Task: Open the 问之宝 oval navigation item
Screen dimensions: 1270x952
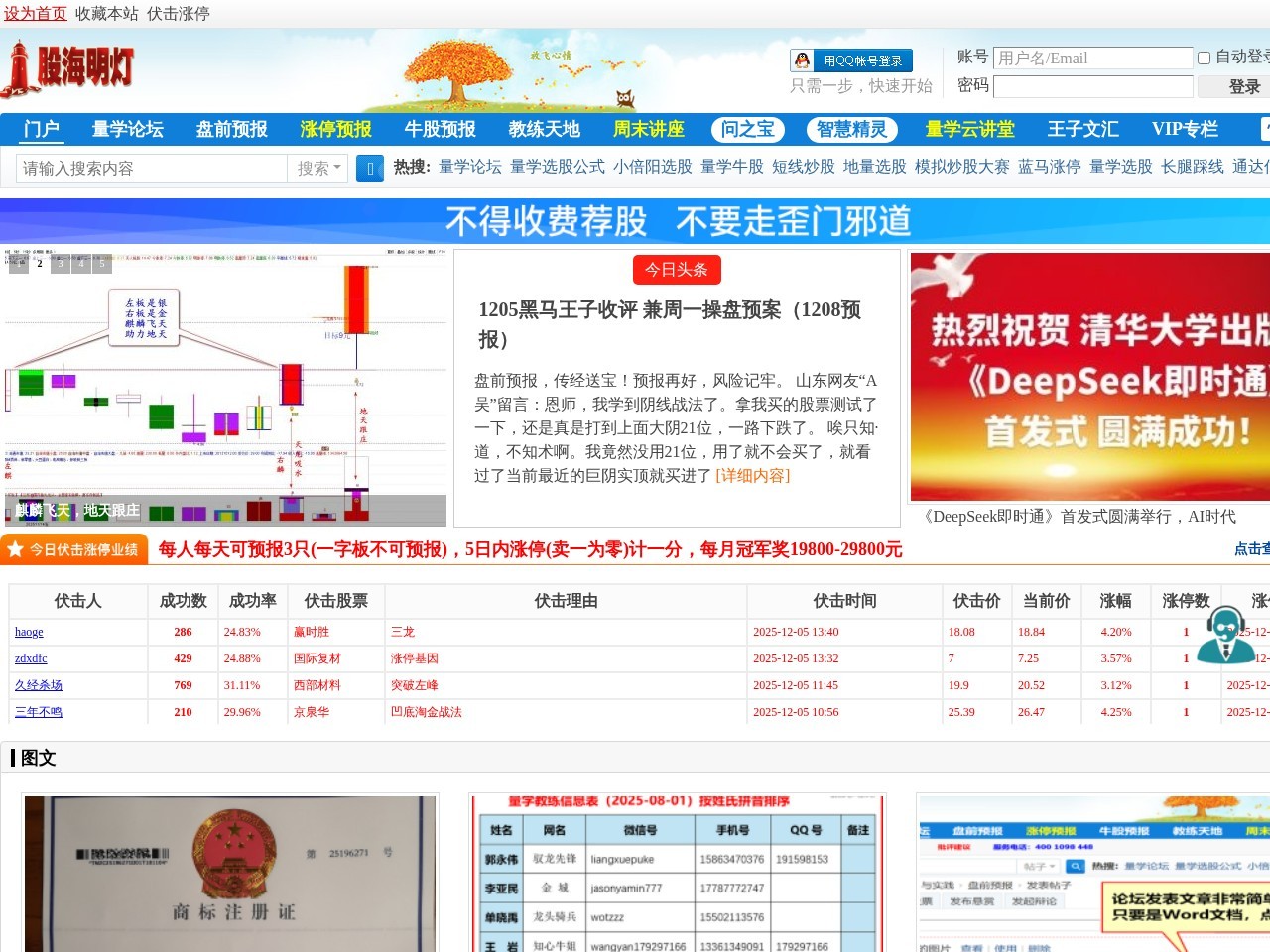Action: [747, 129]
